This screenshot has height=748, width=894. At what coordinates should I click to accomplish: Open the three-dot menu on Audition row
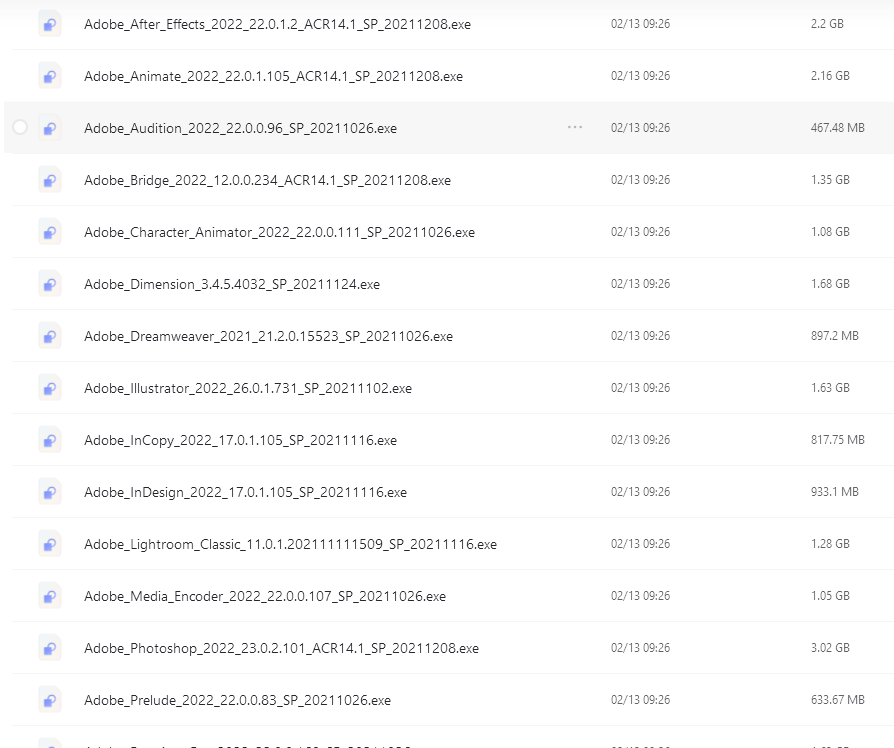point(575,127)
